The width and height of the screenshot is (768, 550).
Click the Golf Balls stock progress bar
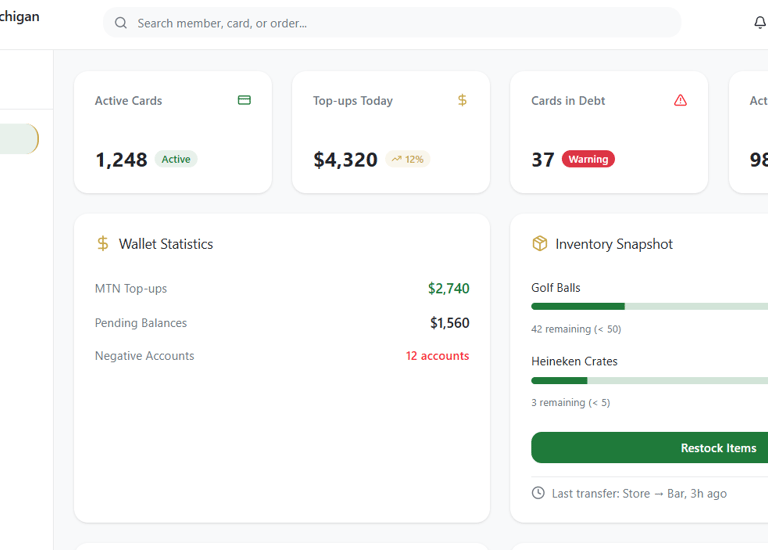click(650, 306)
